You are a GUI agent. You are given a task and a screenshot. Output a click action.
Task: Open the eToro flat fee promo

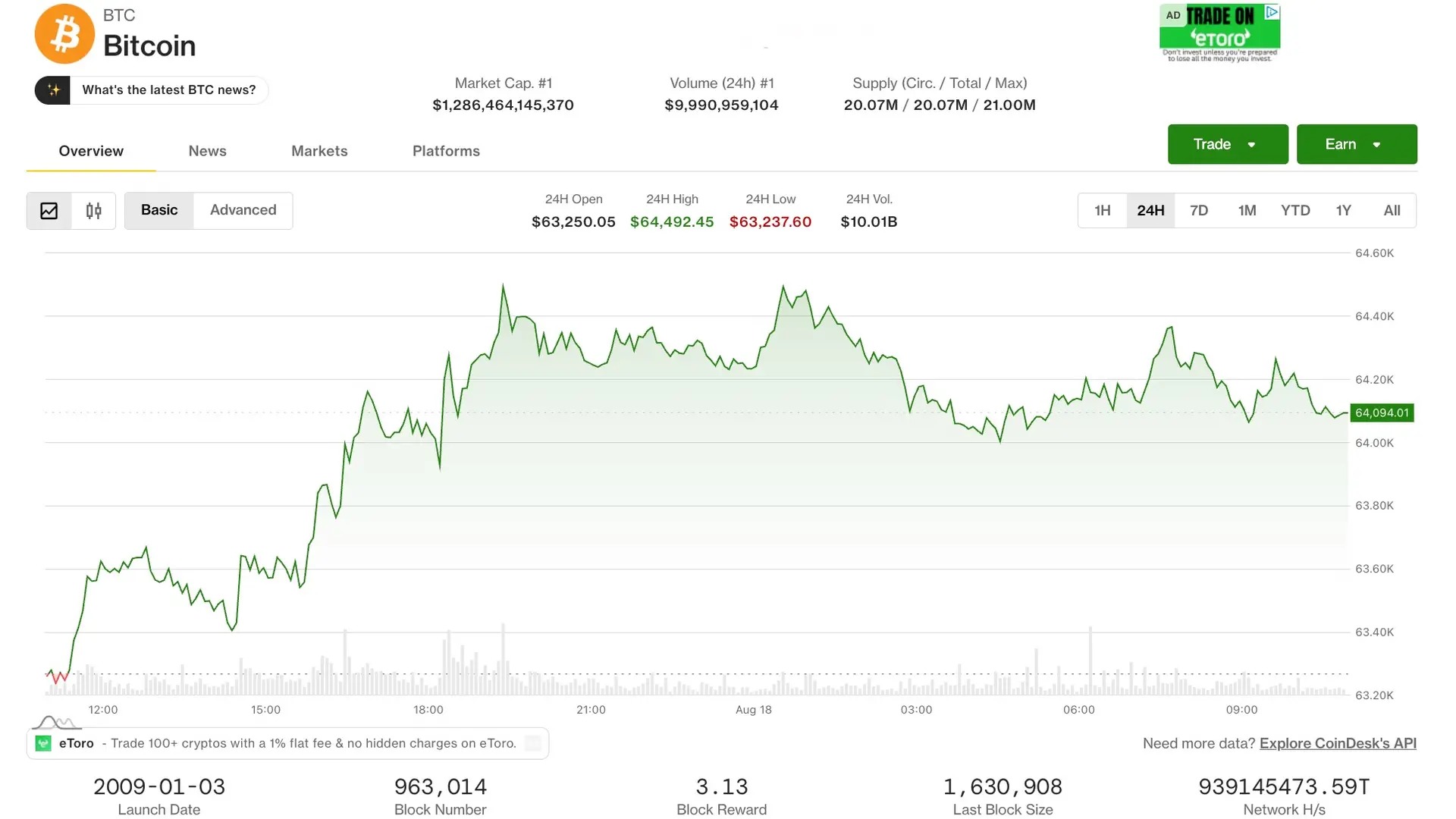[x=287, y=743]
